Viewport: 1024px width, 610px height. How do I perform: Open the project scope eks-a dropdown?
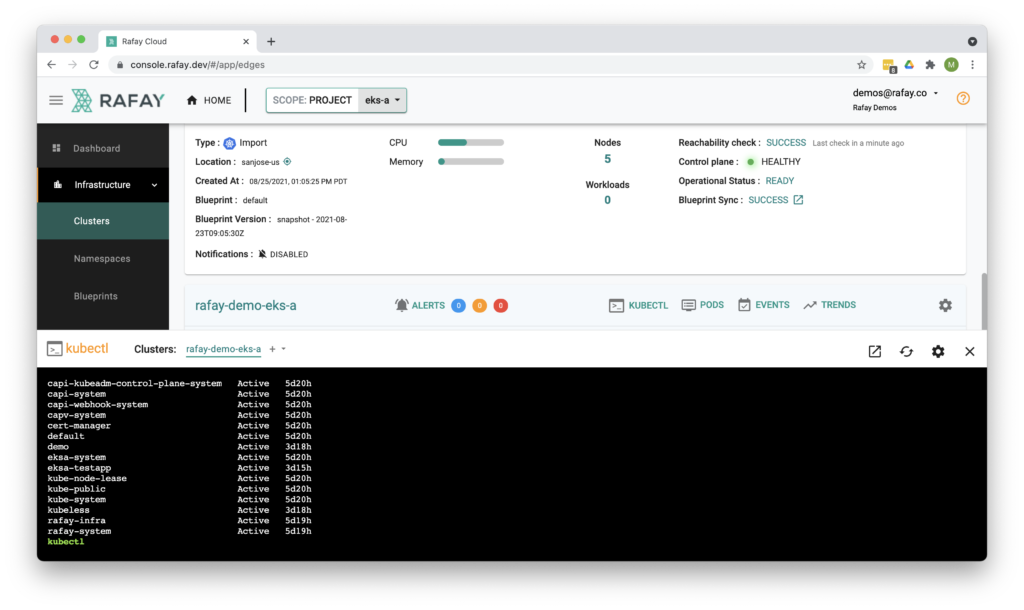coord(383,100)
